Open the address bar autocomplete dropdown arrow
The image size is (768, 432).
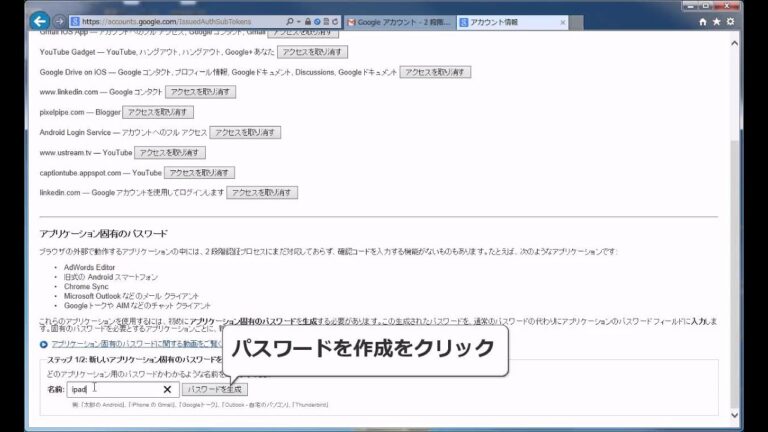pos(298,22)
